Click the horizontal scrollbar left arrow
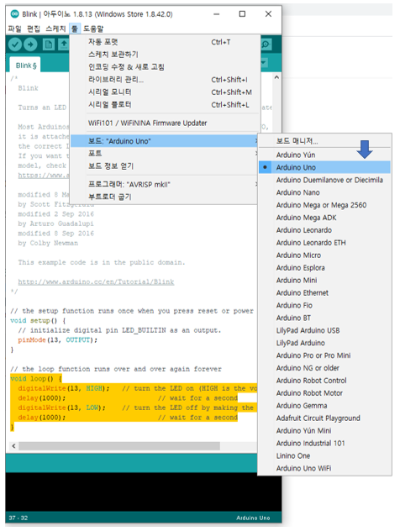The height and width of the screenshot is (527, 400). (14, 446)
